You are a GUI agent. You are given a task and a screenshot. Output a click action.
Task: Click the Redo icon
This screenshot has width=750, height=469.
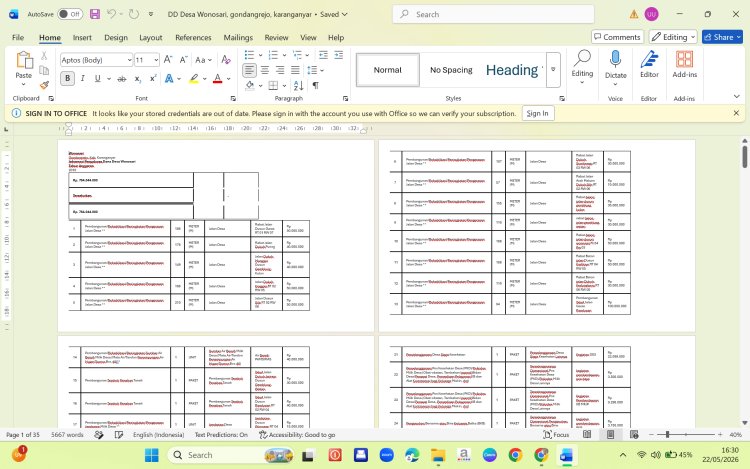point(134,14)
